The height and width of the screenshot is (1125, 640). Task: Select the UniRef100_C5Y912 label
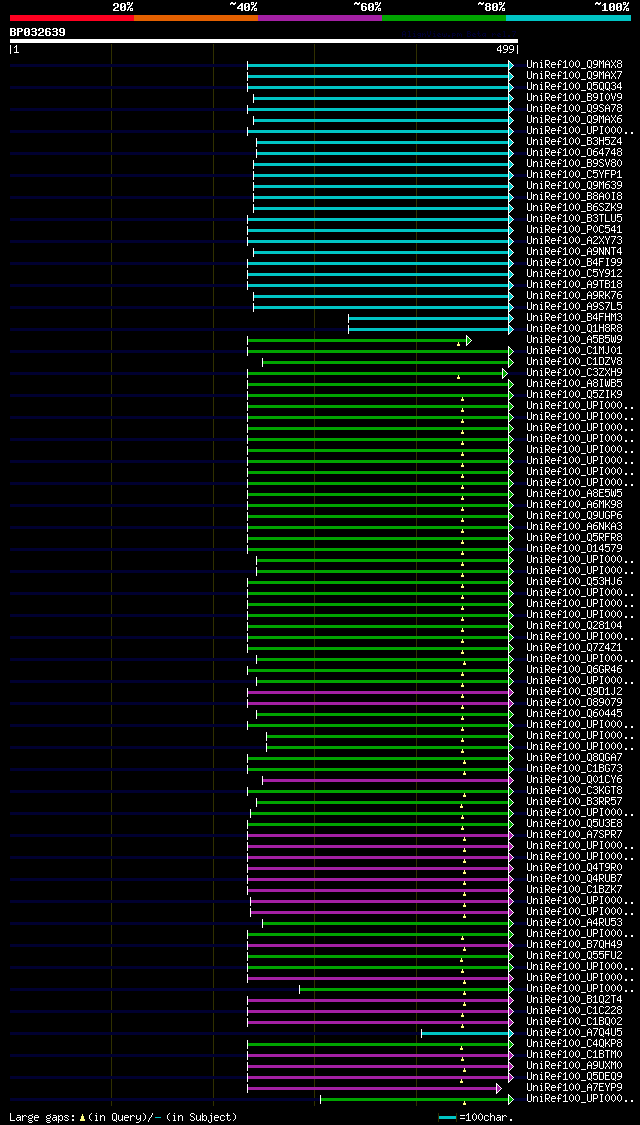[574, 273]
